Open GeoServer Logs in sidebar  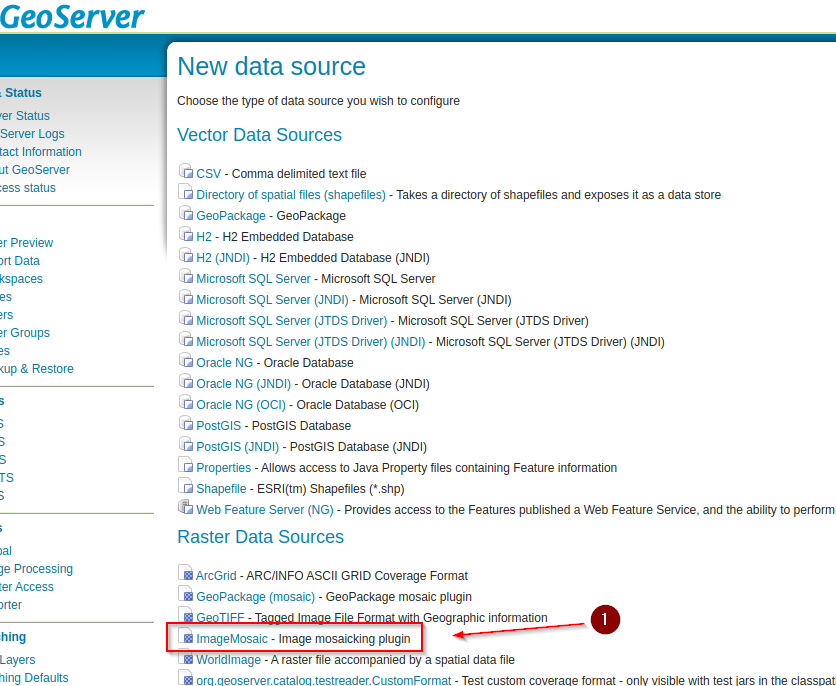[32, 134]
